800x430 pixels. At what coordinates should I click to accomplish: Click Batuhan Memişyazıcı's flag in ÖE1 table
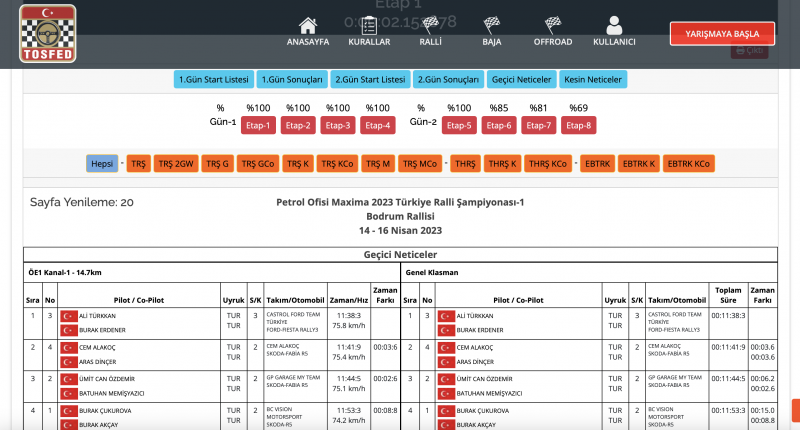pos(69,394)
